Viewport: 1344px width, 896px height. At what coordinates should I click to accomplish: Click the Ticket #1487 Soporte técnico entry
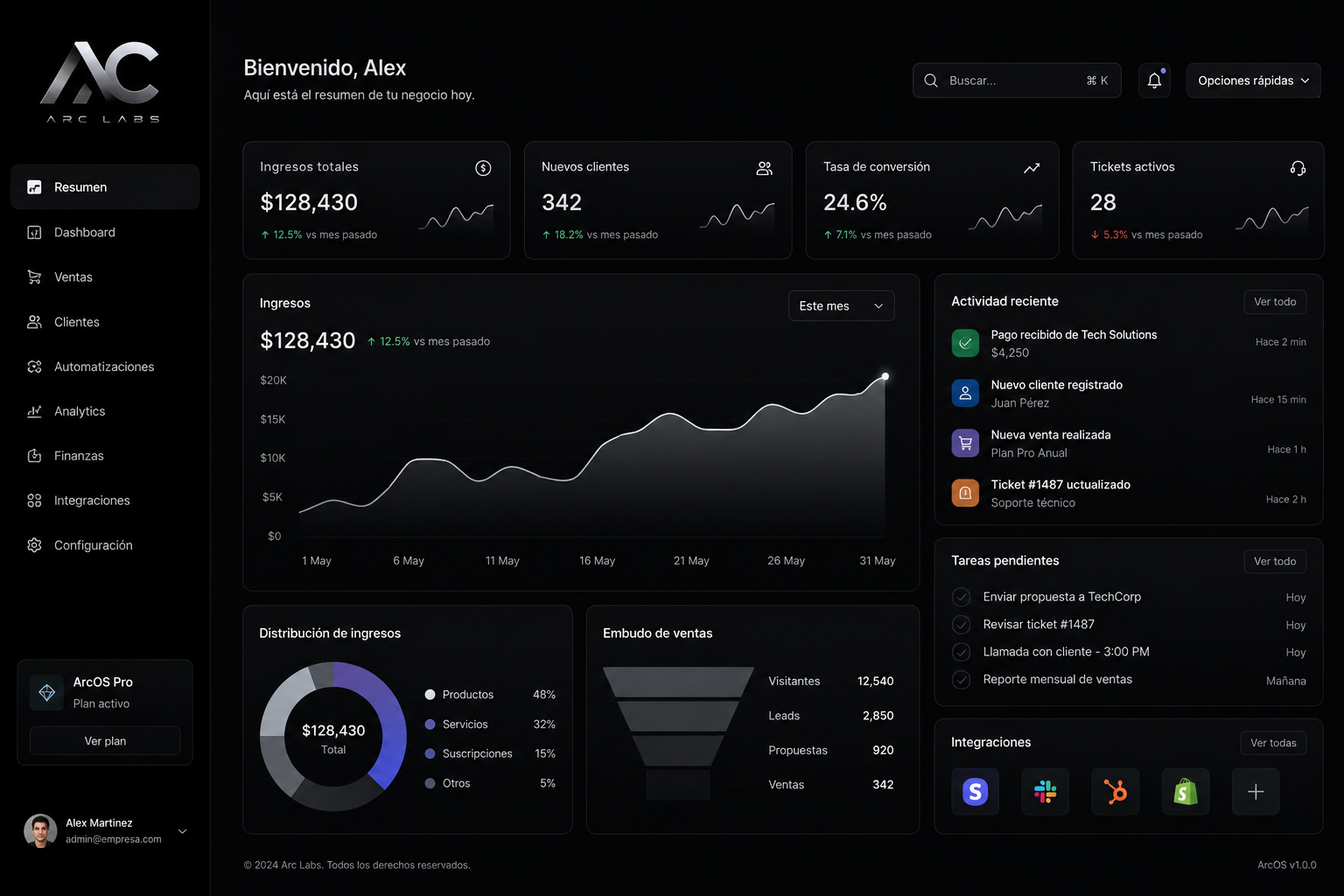[1129, 493]
